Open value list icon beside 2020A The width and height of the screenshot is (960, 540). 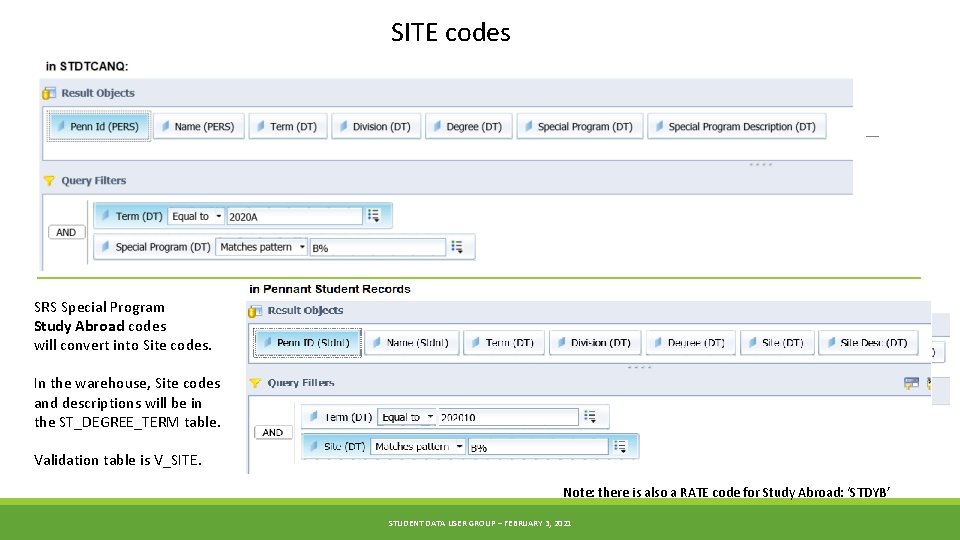coord(373,216)
